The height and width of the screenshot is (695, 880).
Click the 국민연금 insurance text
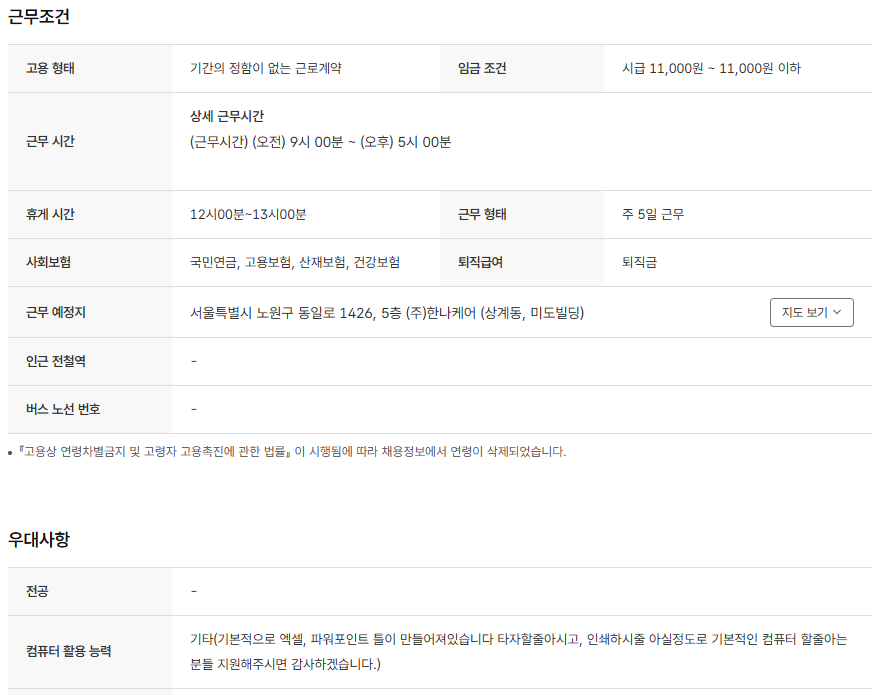click(x=206, y=262)
